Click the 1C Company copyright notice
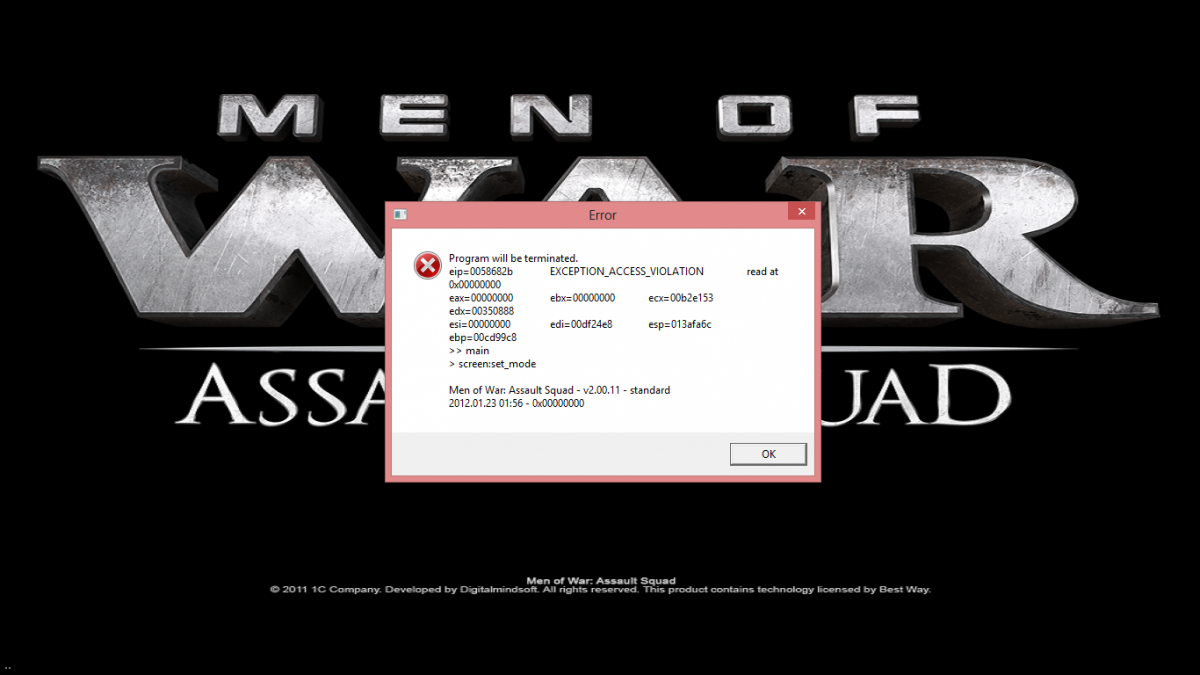The height and width of the screenshot is (675, 1200). pos(600,590)
